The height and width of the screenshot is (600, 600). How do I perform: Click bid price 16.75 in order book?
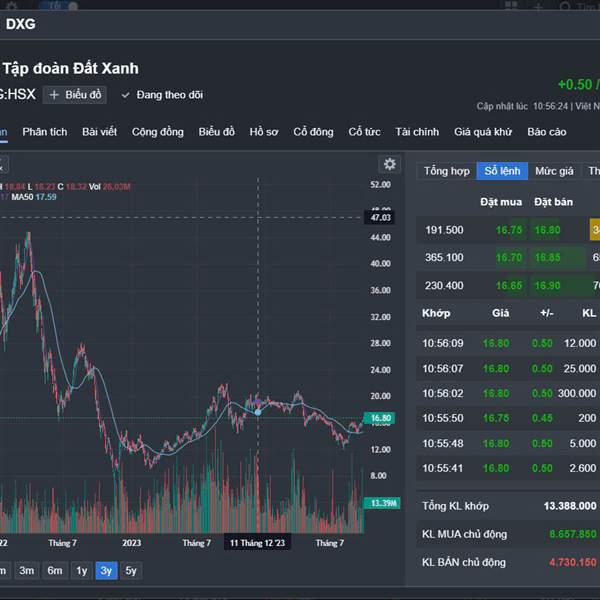pyautogui.click(x=509, y=230)
